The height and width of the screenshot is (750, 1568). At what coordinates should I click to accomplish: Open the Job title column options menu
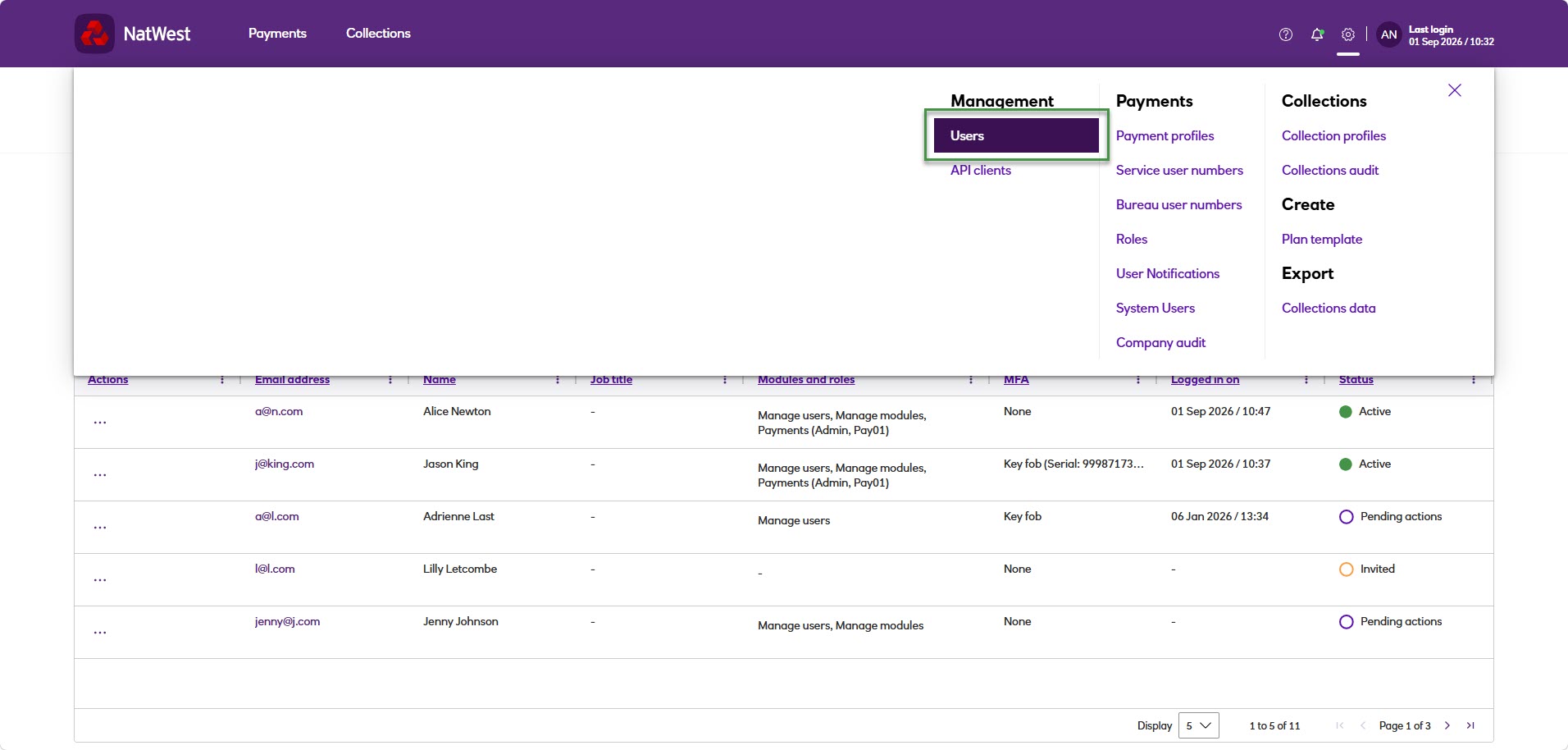(725, 380)
